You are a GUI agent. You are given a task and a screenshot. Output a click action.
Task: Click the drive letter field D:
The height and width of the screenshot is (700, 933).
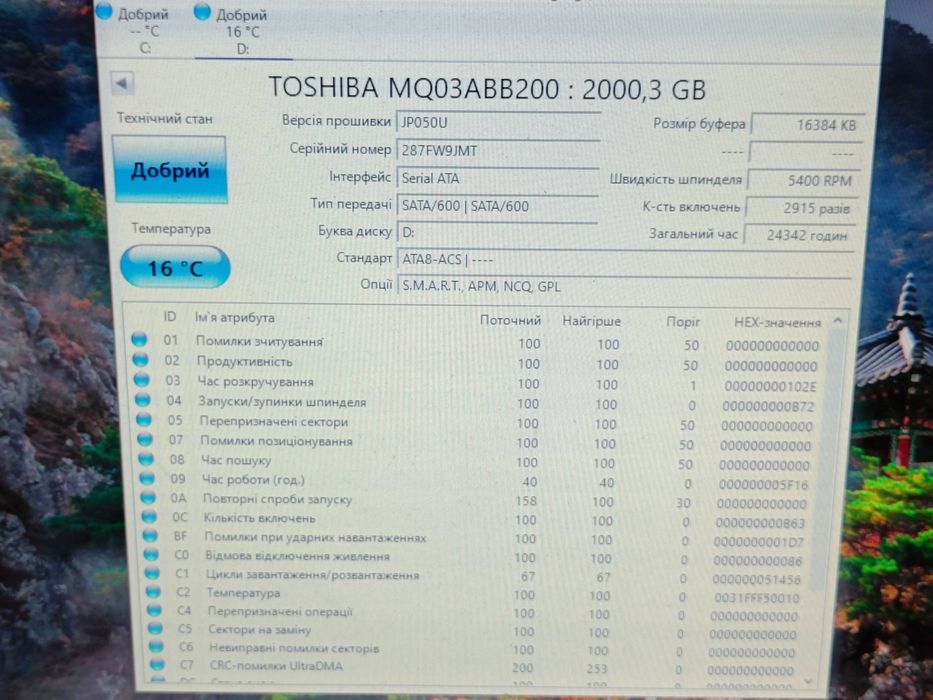tap(497, 232)
